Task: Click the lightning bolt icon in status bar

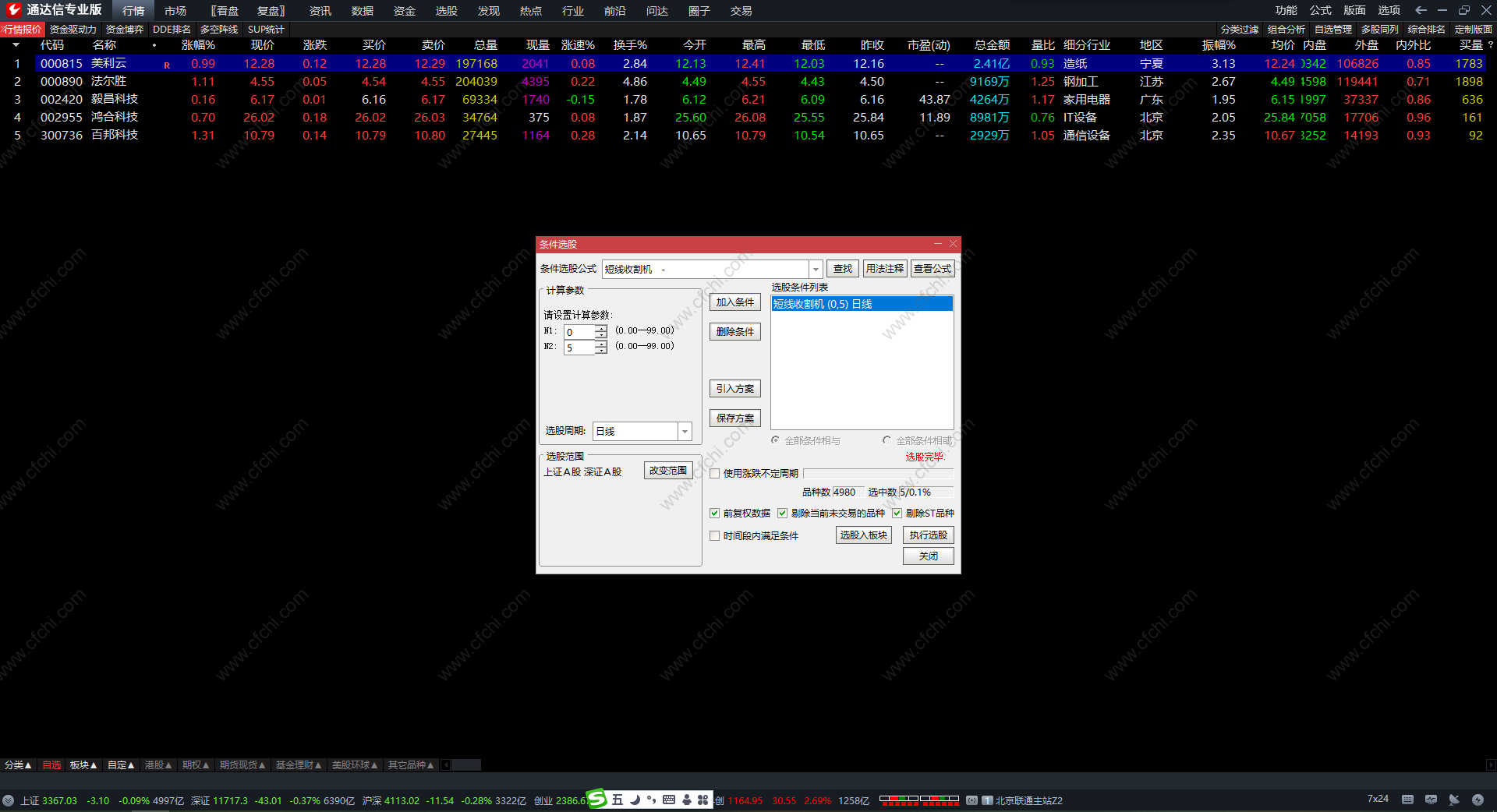Action: pos(1478,800)
